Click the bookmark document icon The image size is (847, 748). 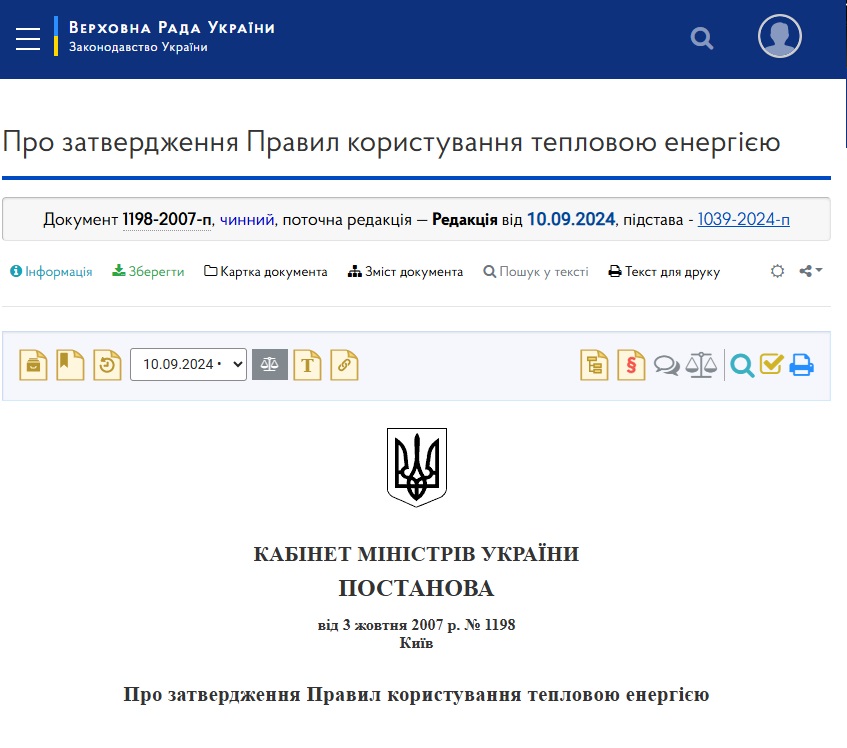70,365
